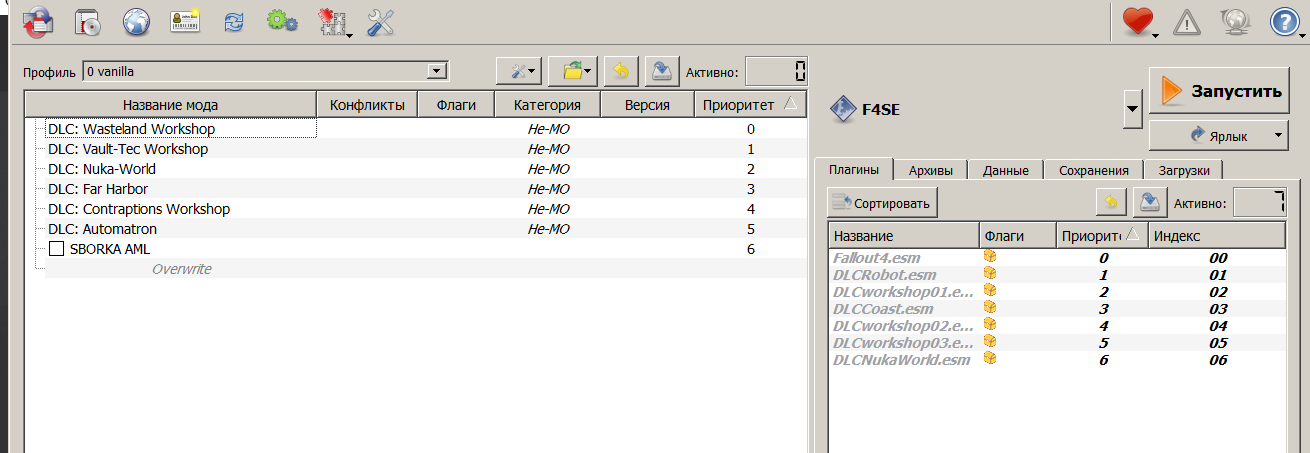The height and width of the screenshot is (453, 1310).
Task: Open the Nexus globe icon in toolbar
Action: [x=136, y=21]
